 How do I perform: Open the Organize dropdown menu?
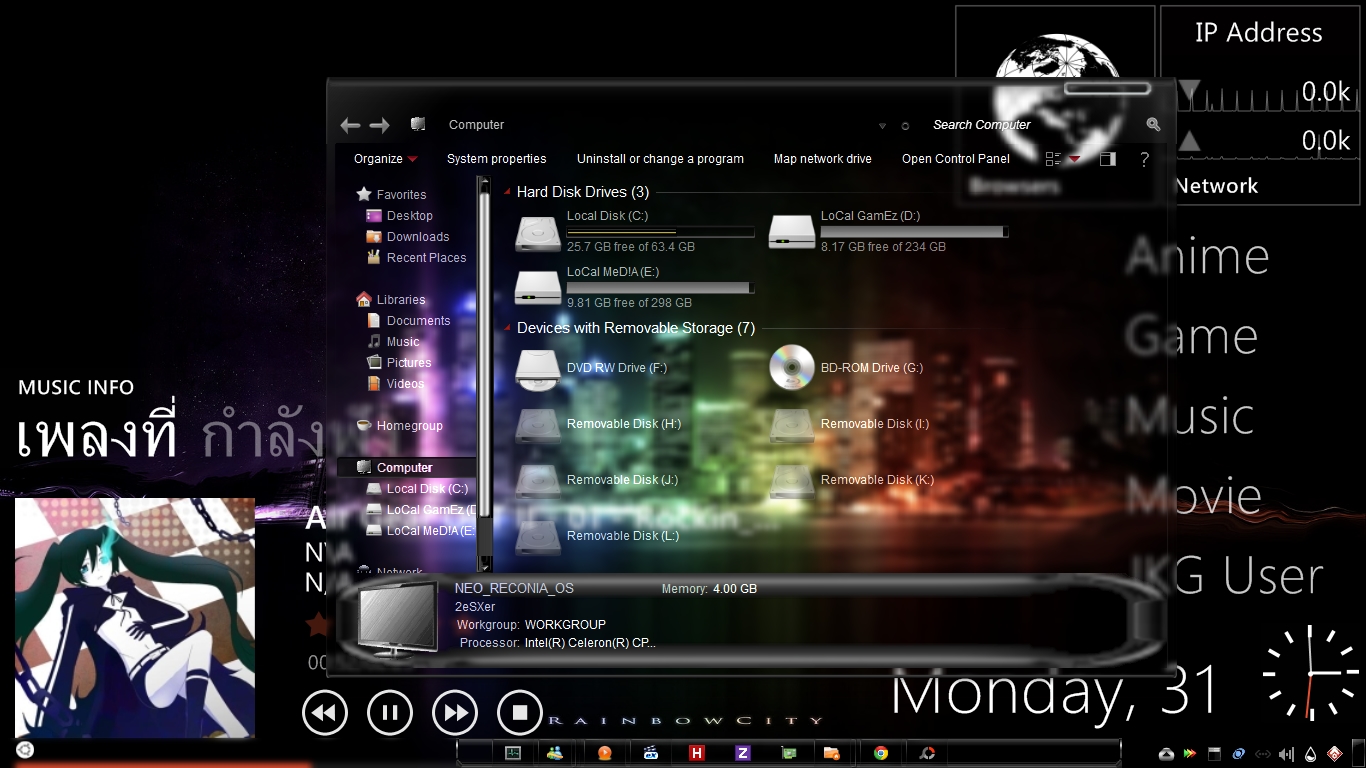point(385,159)
